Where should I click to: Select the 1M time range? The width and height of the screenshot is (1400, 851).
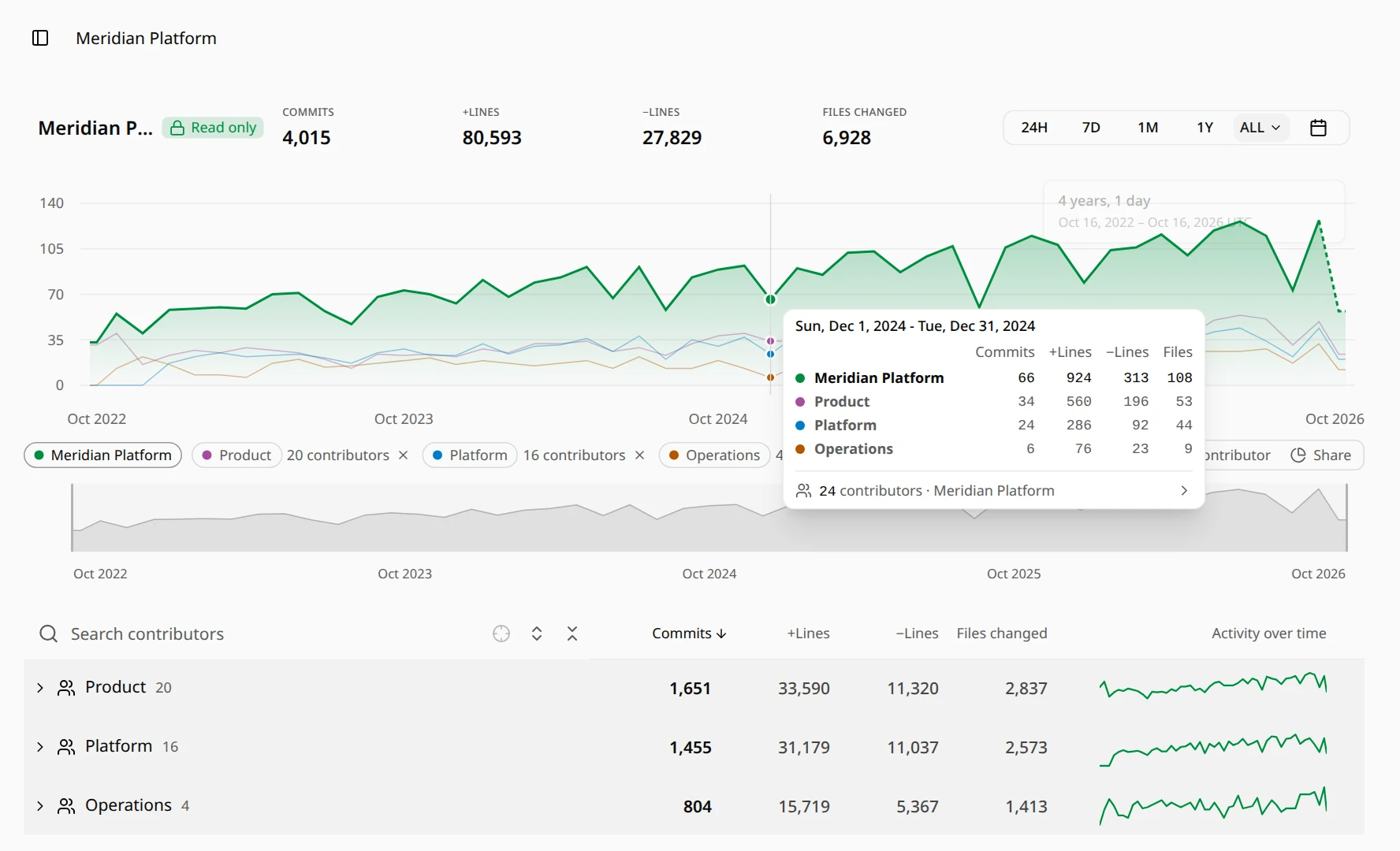(1148, 128)
